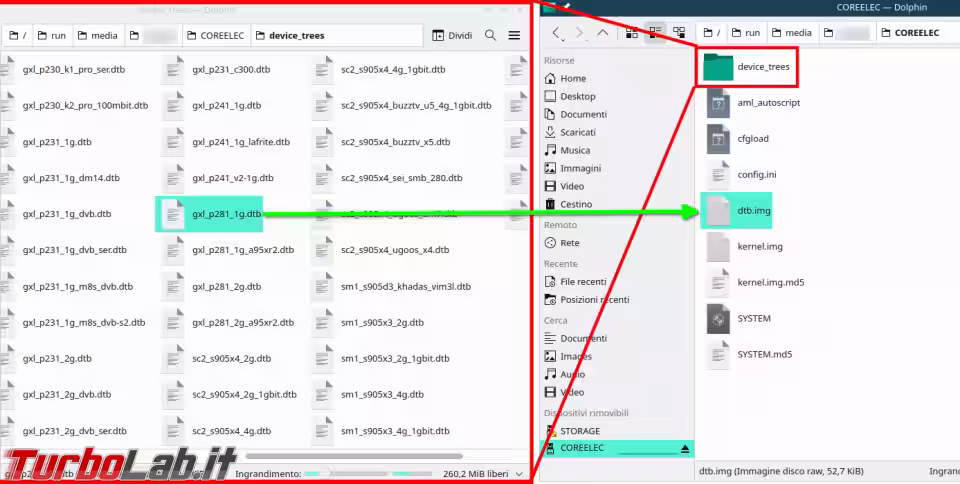Click root '/' breadcrumb in left window
960x484 pixels.
[x=16, y=35]
